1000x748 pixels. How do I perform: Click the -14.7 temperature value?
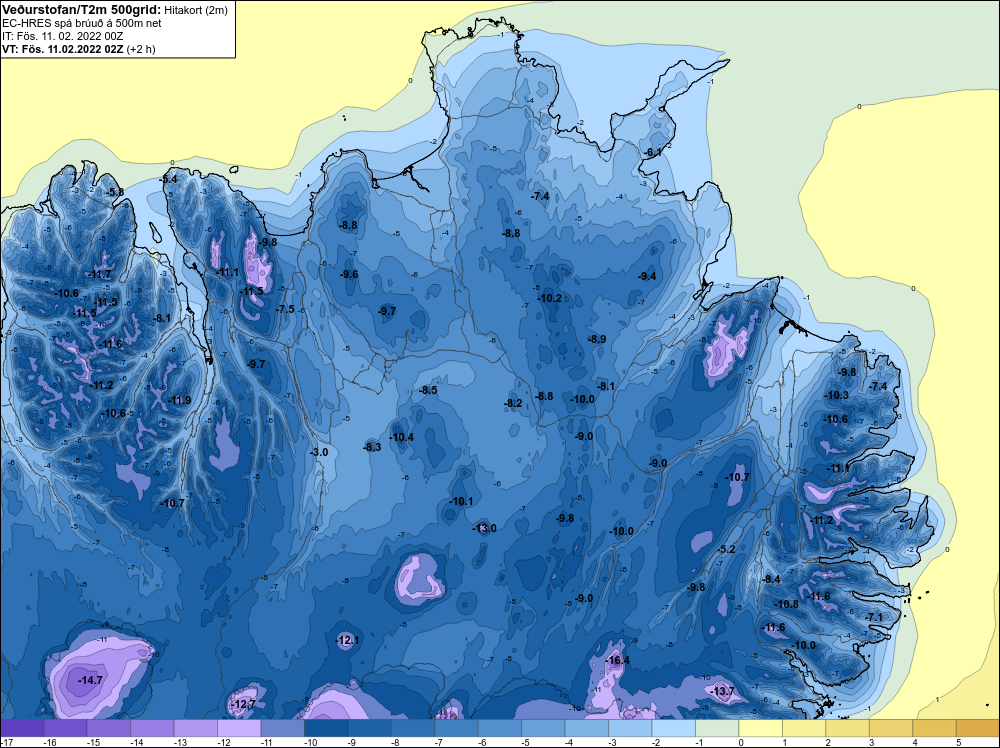(90, 680)
